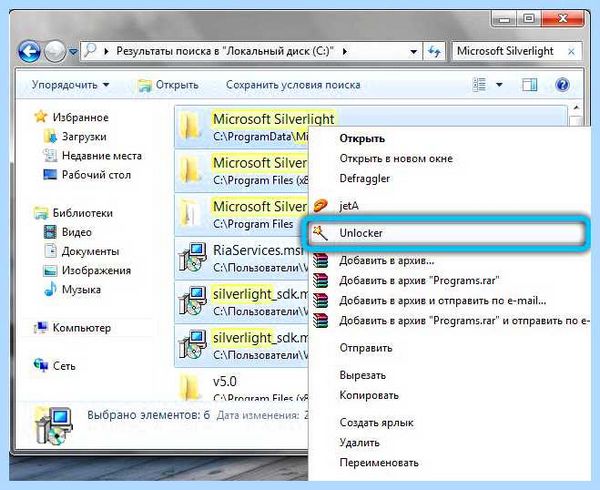Select Компьютер in navigation pane
This screenshot has width=600, height=490.
tap(82, 328)
